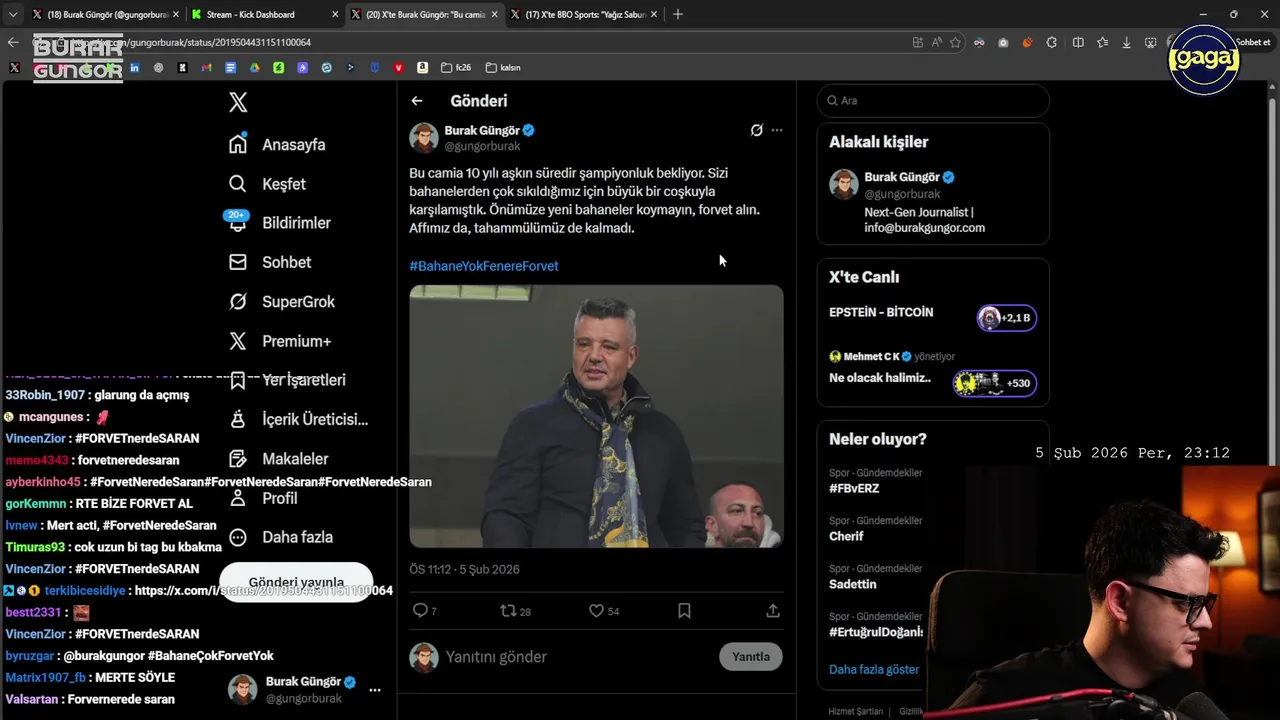1280x720 pixels.
Task: Click the browser back arrow
Action: tap(13, 42)
